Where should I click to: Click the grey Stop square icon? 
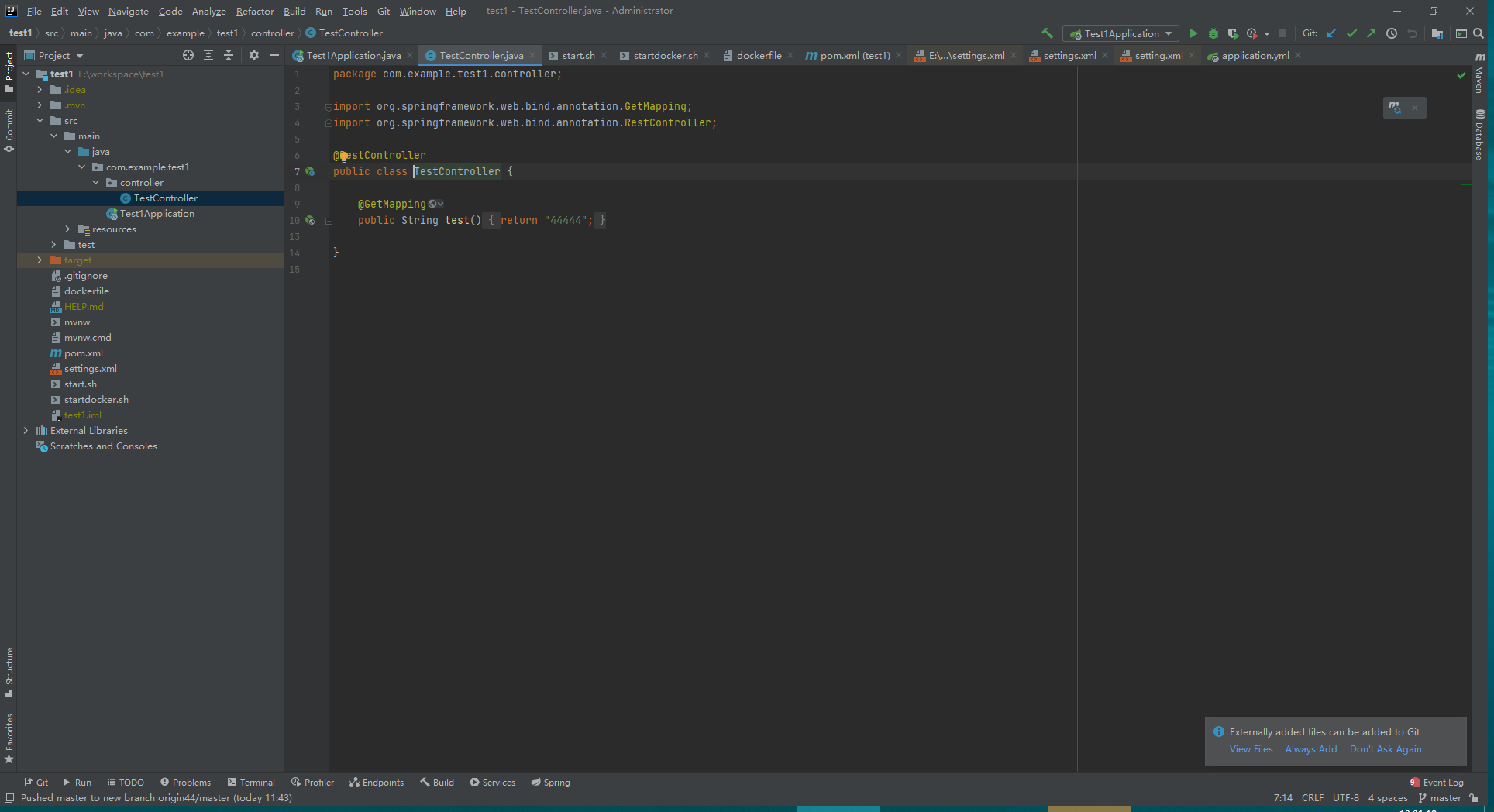pyautogui.click(x=1282, y=33)
